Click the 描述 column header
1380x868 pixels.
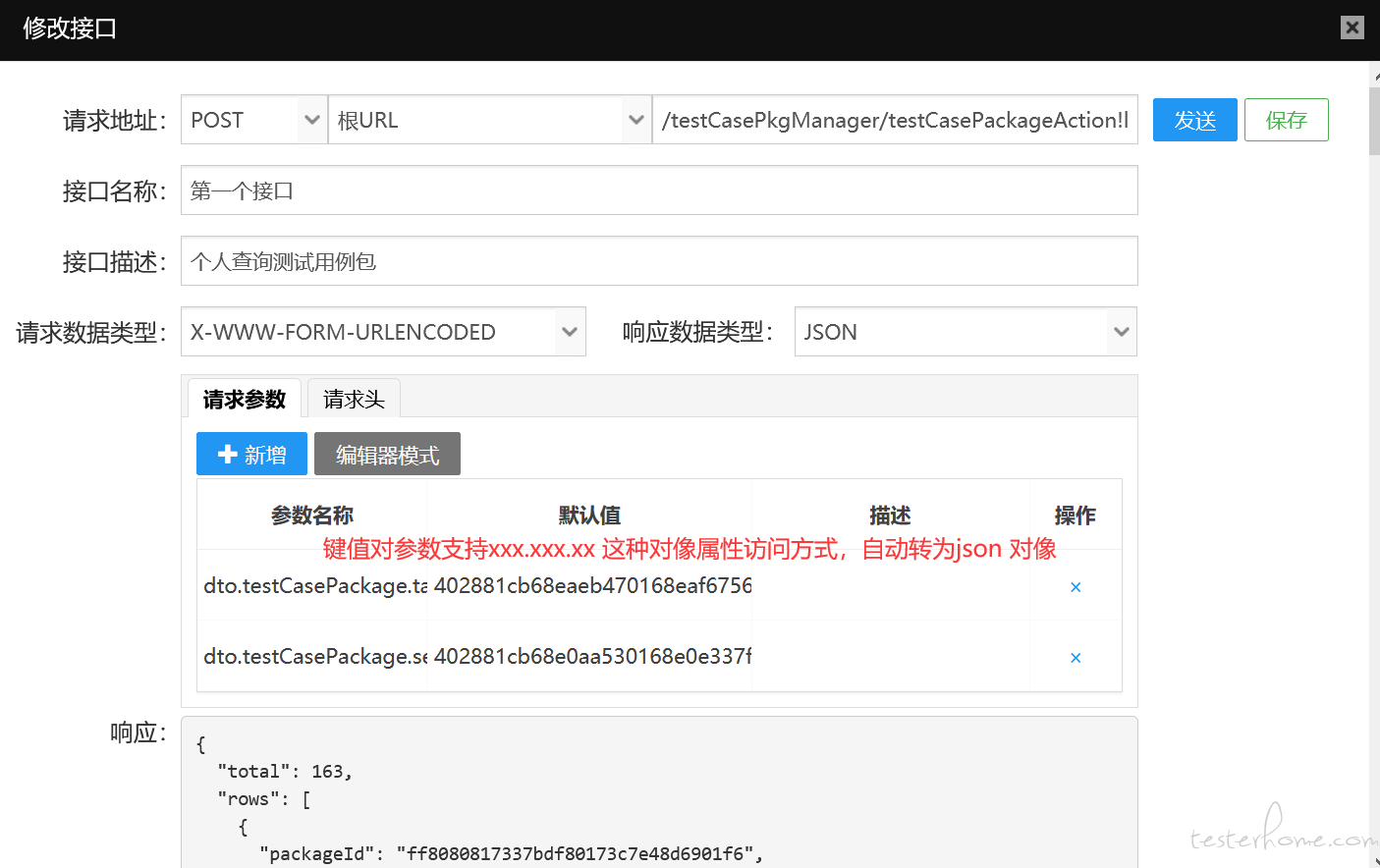[890, 515]
